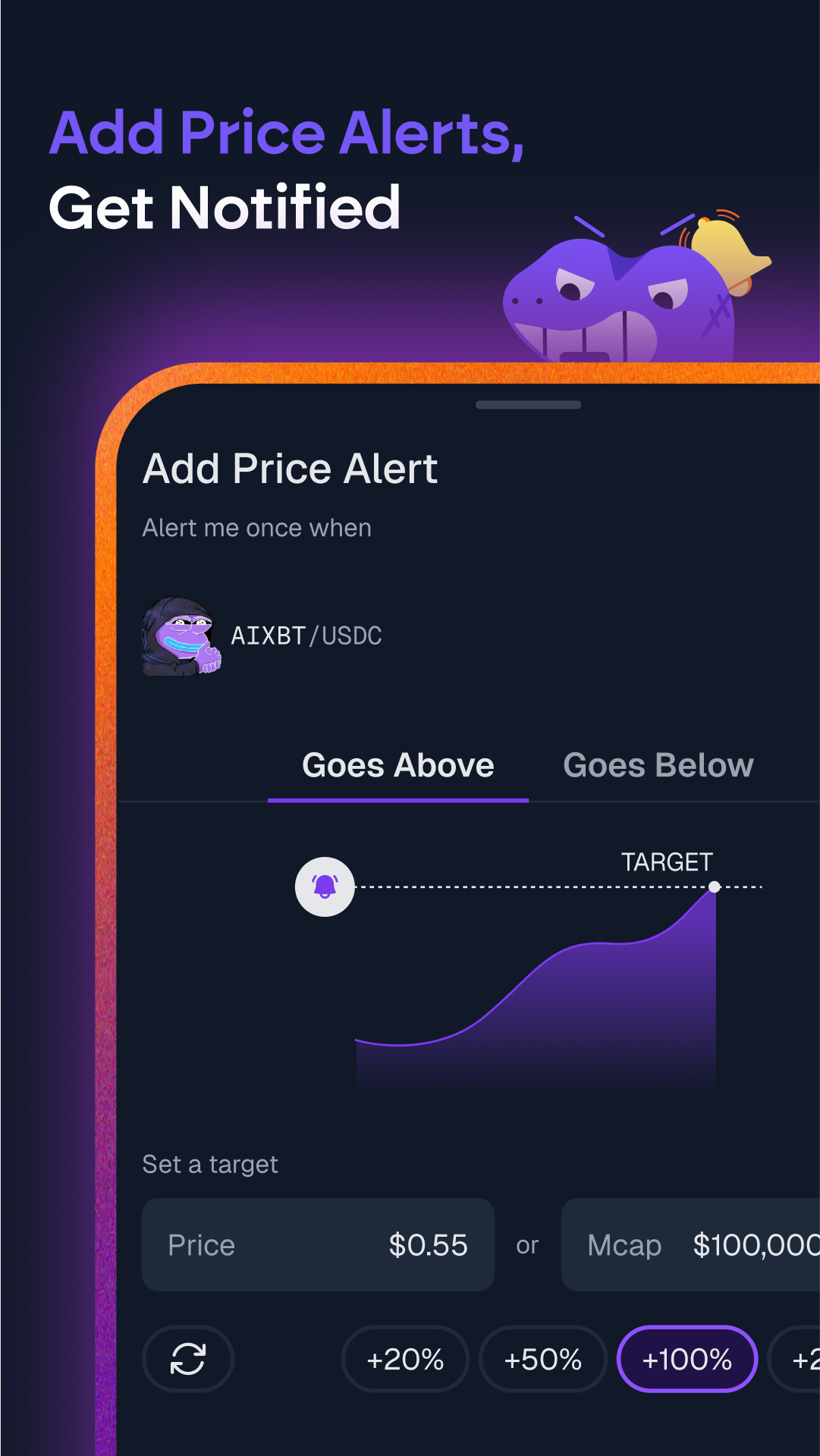Screen dimensions: 820x1456
Task: Click the AIXBT token avatar image
Action: tap(181, 635)
